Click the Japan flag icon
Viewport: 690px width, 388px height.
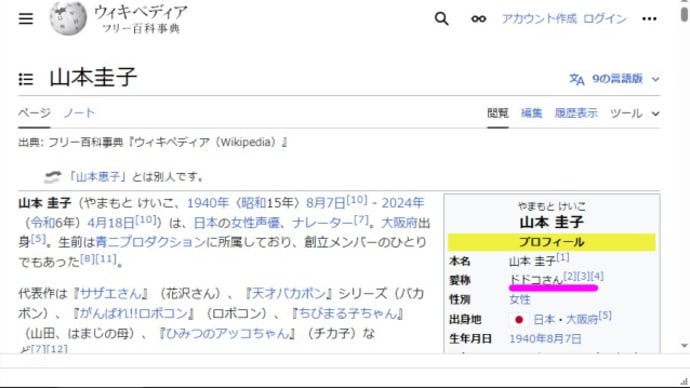coord(519,319)
